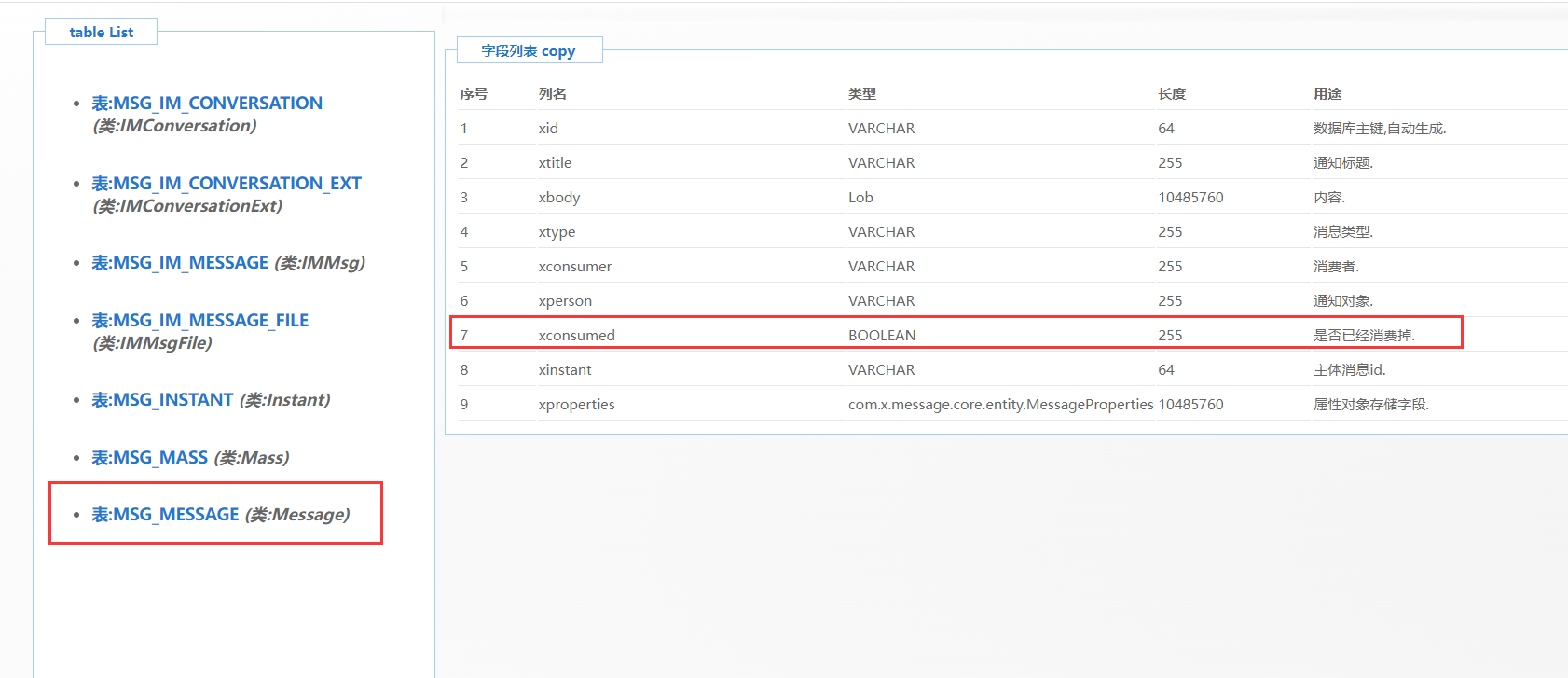Image resolution: width=1568 pixels, height=678 pixels.
Task: Click the description "通知标题."
Action: (1343, 163)
